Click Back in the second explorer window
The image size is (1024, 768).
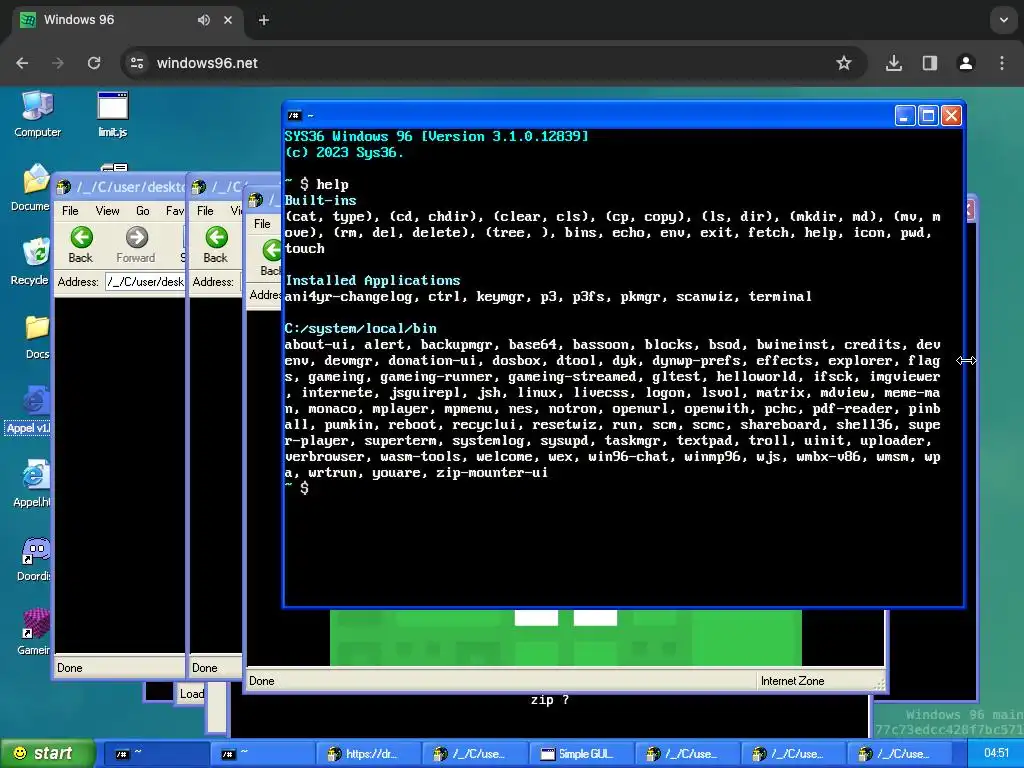tap(216, 245)
